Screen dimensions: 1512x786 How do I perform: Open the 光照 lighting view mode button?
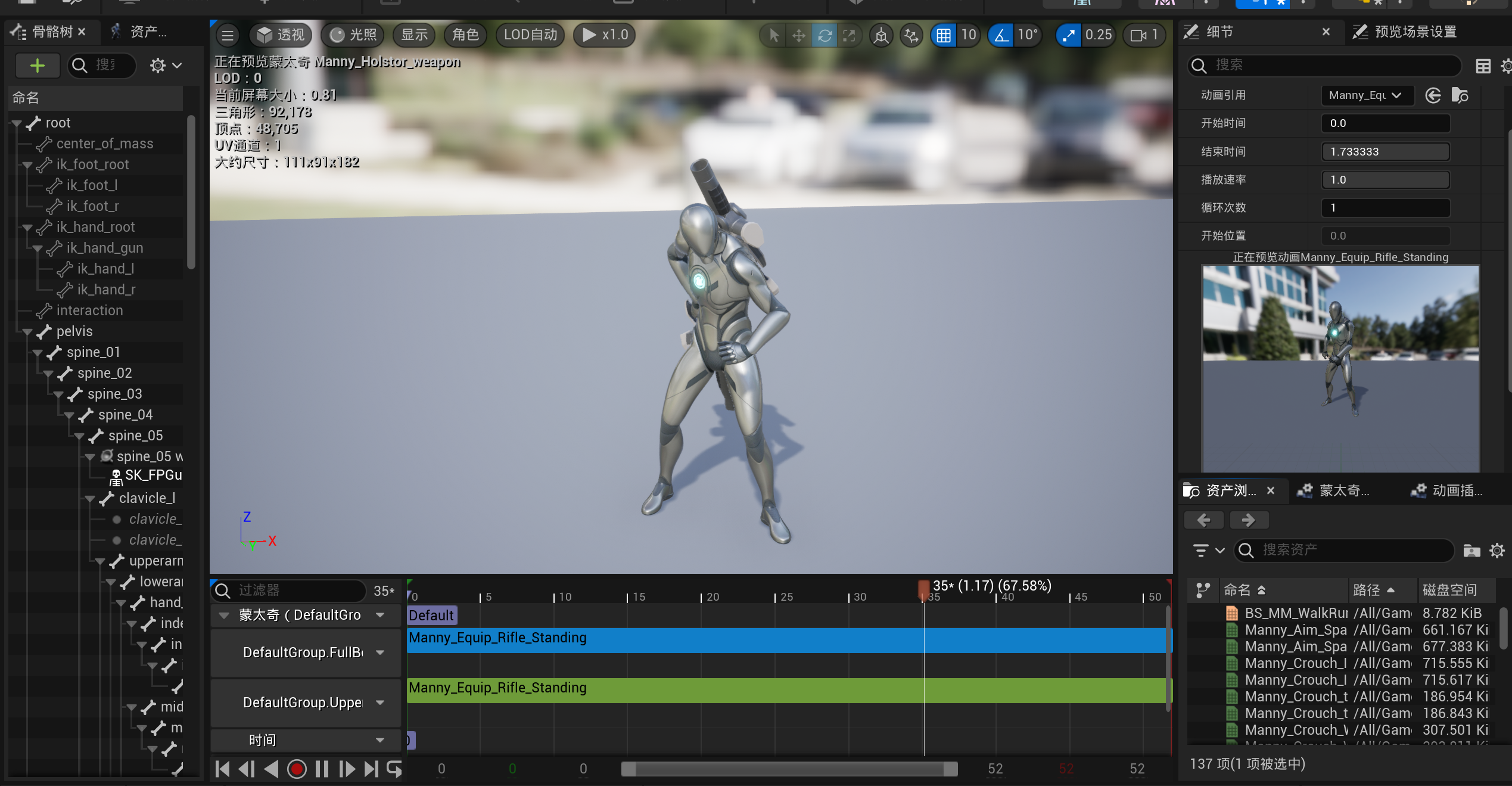pos(354,35)
